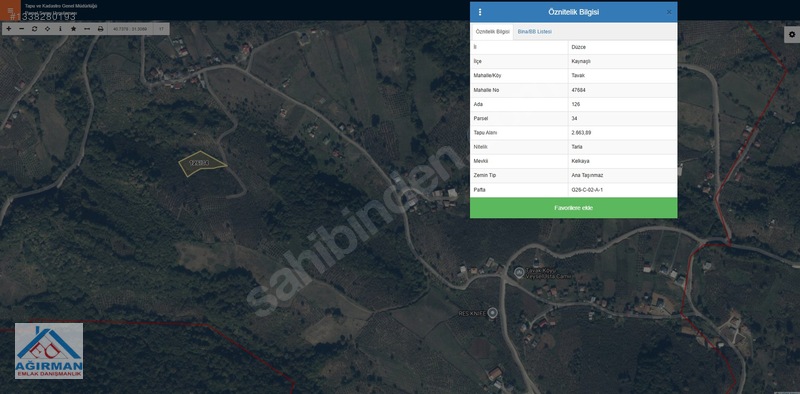This screenshot has height=394, width=800.
Task: Zoom in with the plus tool
Action: 9,29
